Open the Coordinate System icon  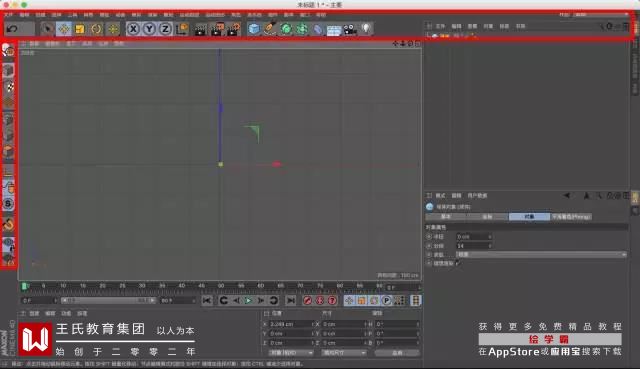[182, 29]
